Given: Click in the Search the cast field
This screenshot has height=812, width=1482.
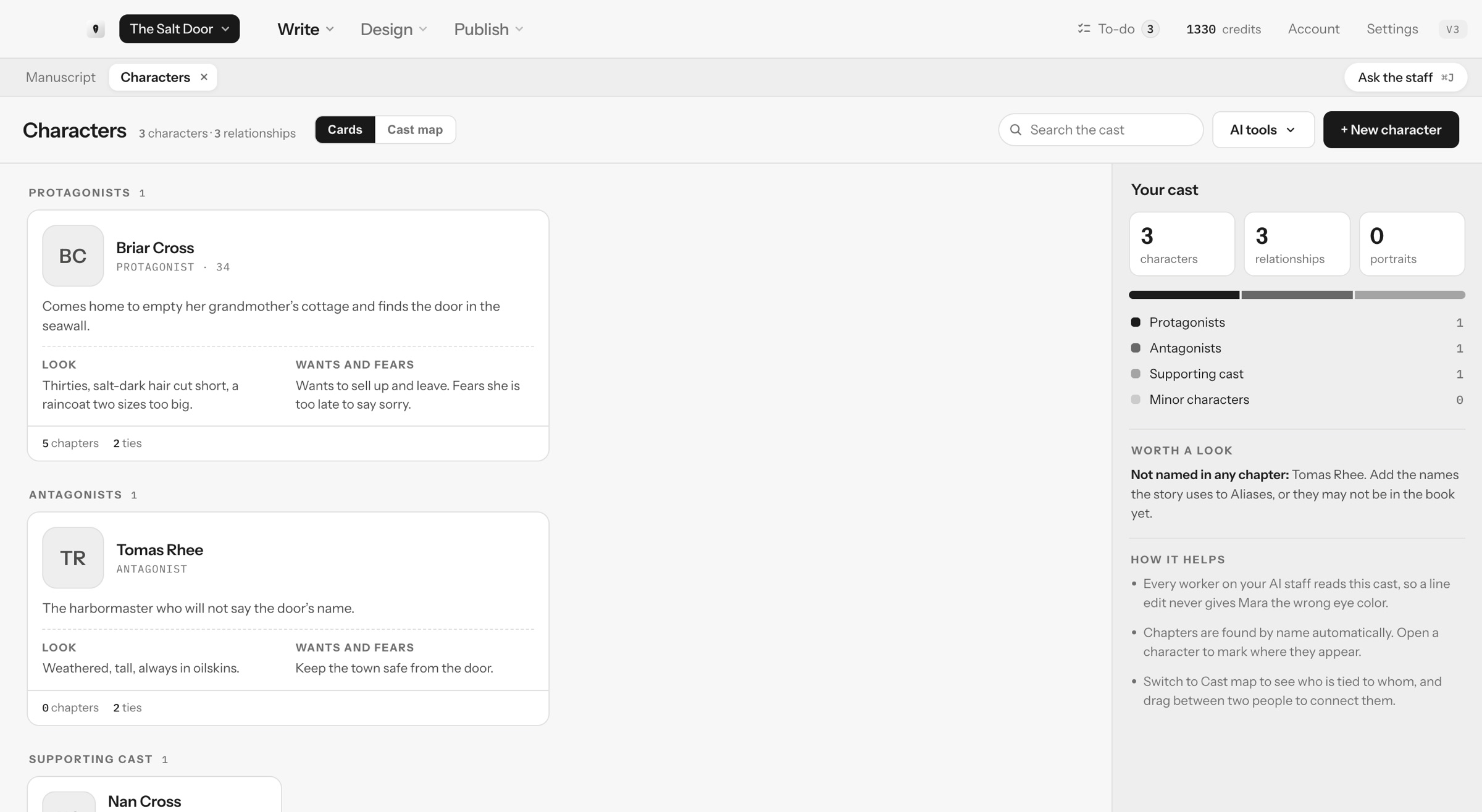Looking at the screenshot, I should coord(1101,130).
